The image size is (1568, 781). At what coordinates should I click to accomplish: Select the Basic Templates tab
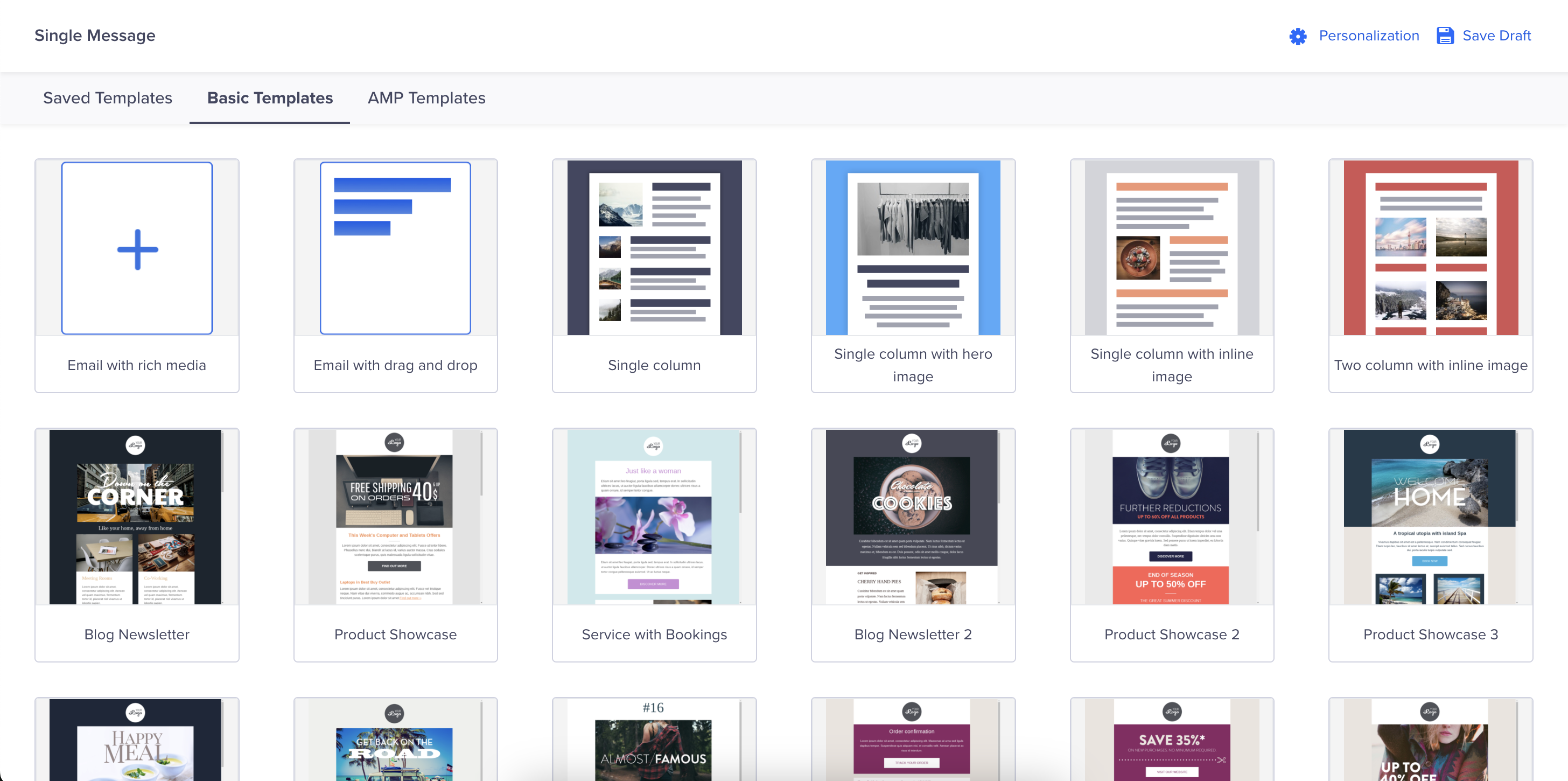(270, 98)
